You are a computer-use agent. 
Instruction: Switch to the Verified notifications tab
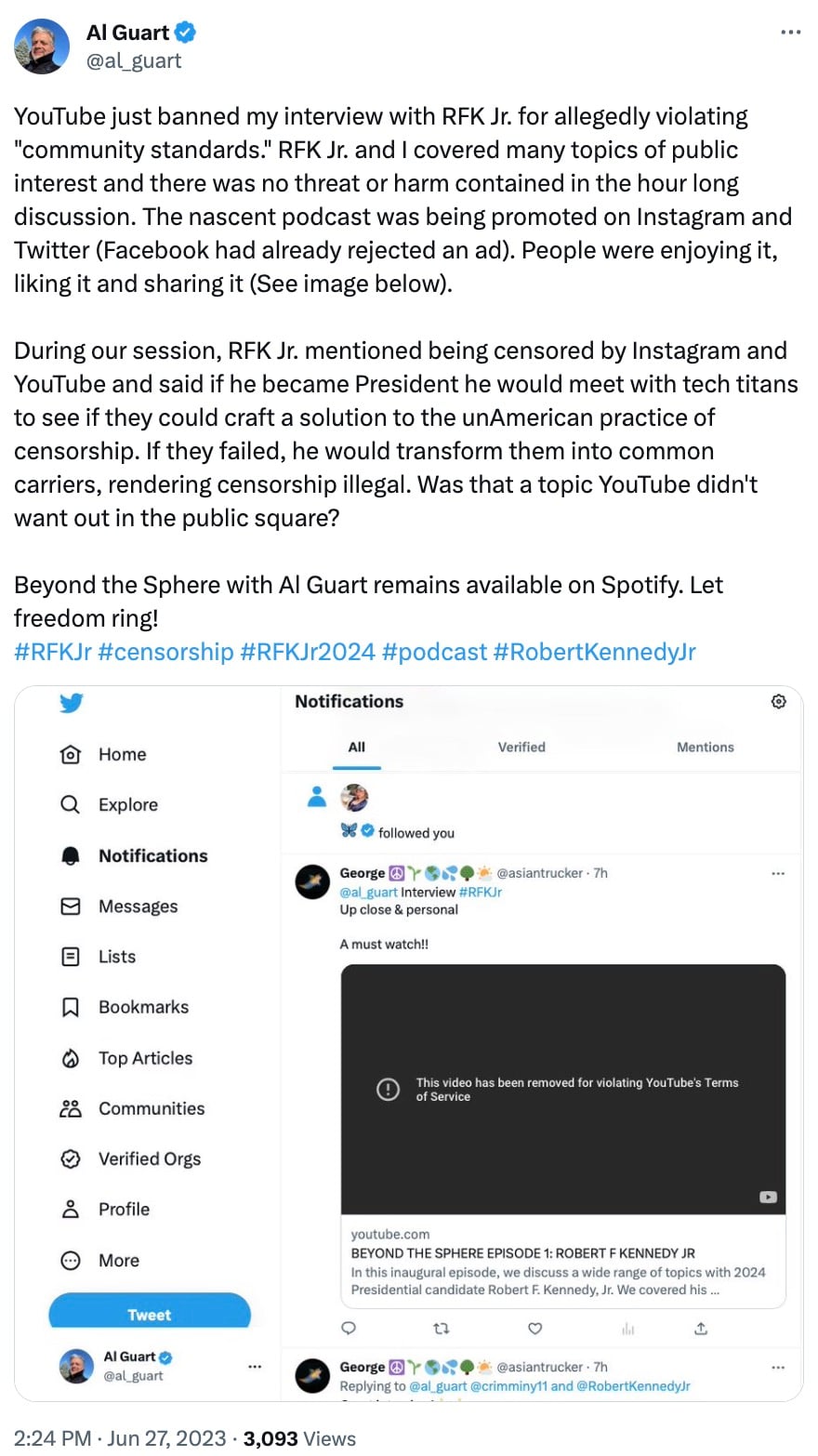click(521, 747)
